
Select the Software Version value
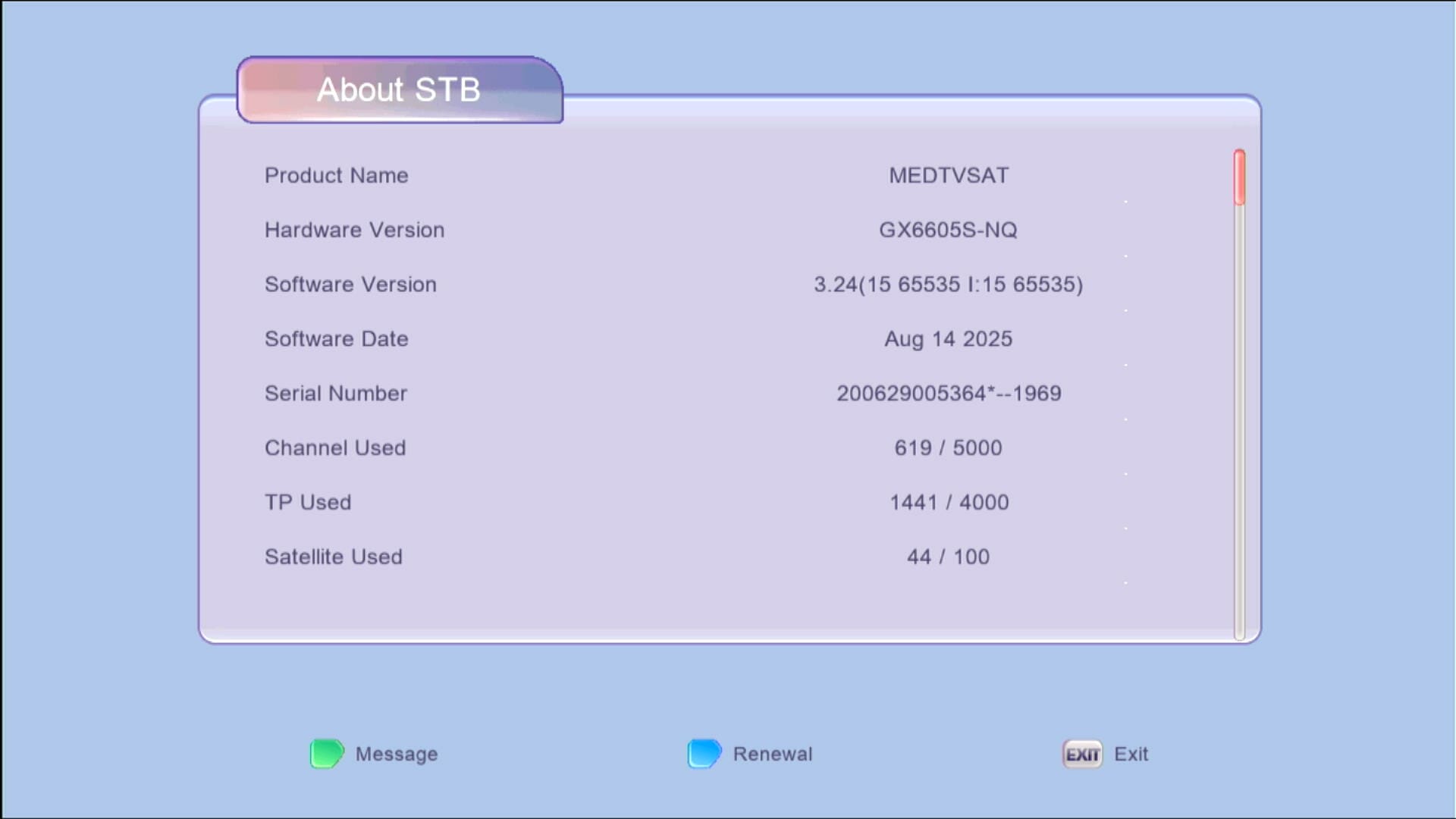pyautogui.click(x=948, y=284)
